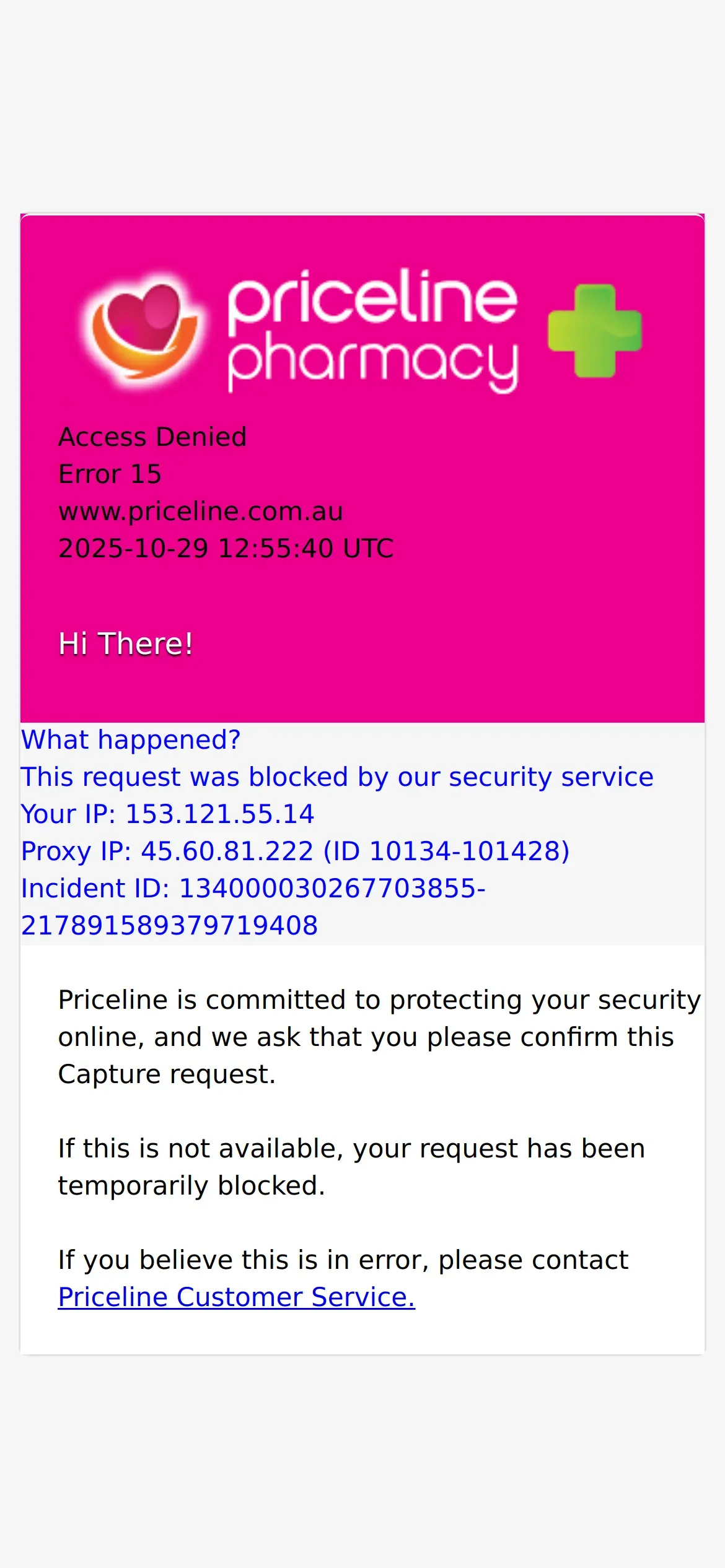Click the "Error 15" line

click(110, 474)
